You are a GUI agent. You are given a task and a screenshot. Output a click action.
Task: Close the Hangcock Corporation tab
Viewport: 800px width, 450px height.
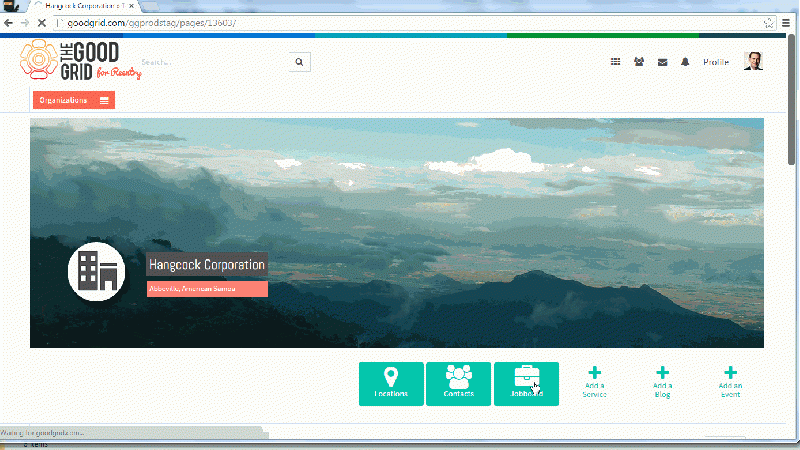coord(132,6)
